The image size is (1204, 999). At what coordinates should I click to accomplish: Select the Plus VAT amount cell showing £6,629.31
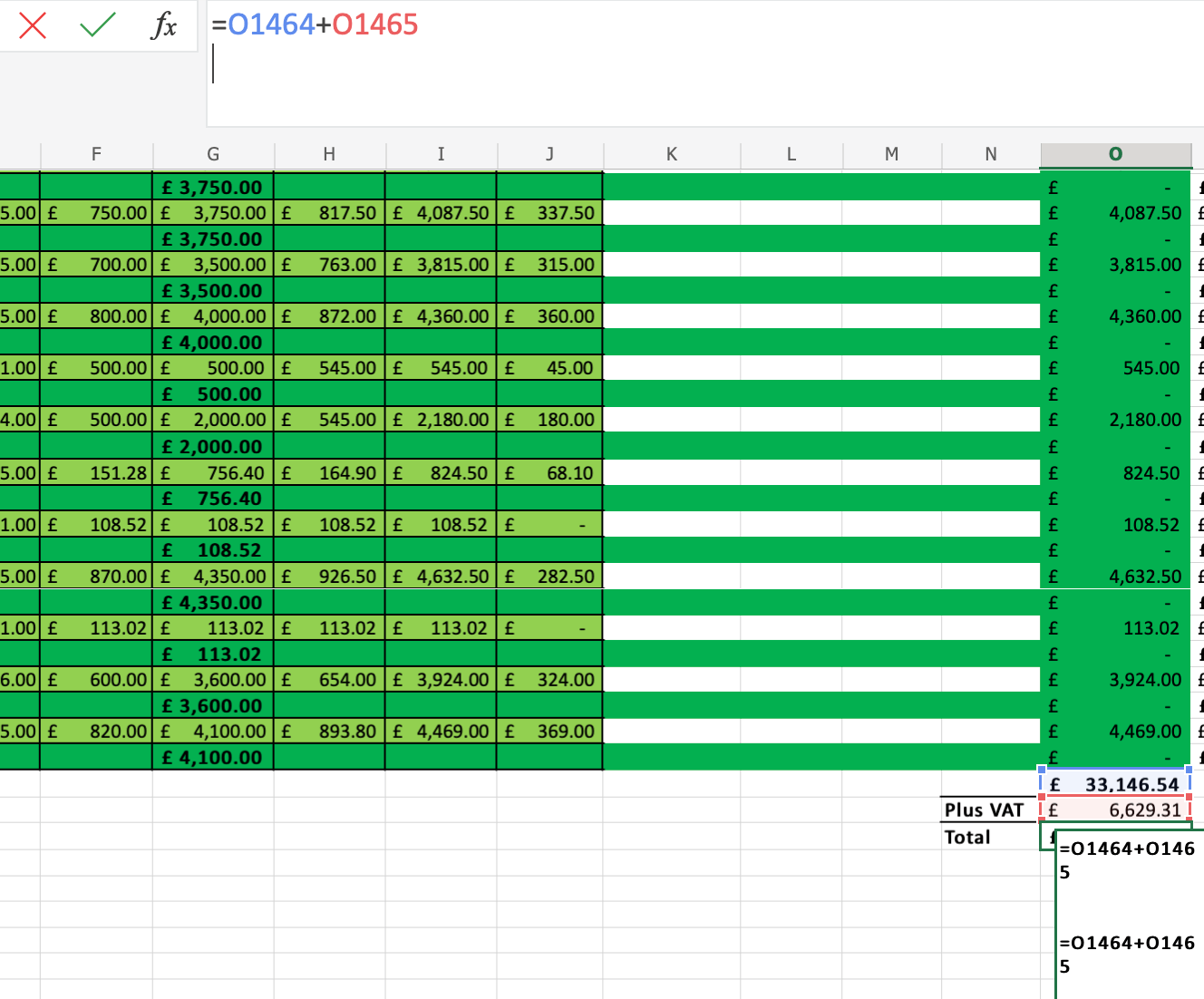(x=1115, y=810)
